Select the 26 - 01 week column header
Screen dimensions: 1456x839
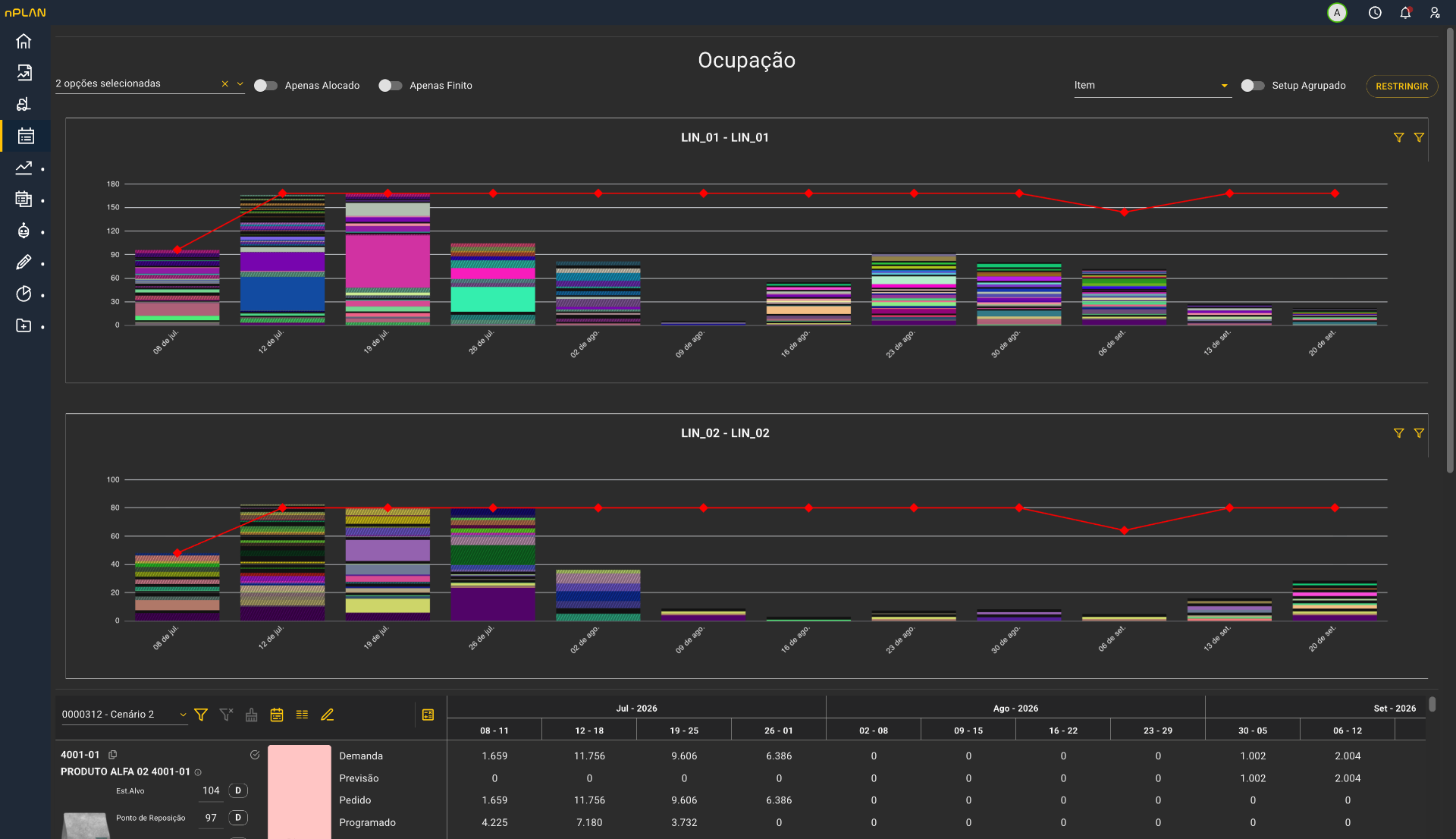pyautogui.click(x=779, y=731)
